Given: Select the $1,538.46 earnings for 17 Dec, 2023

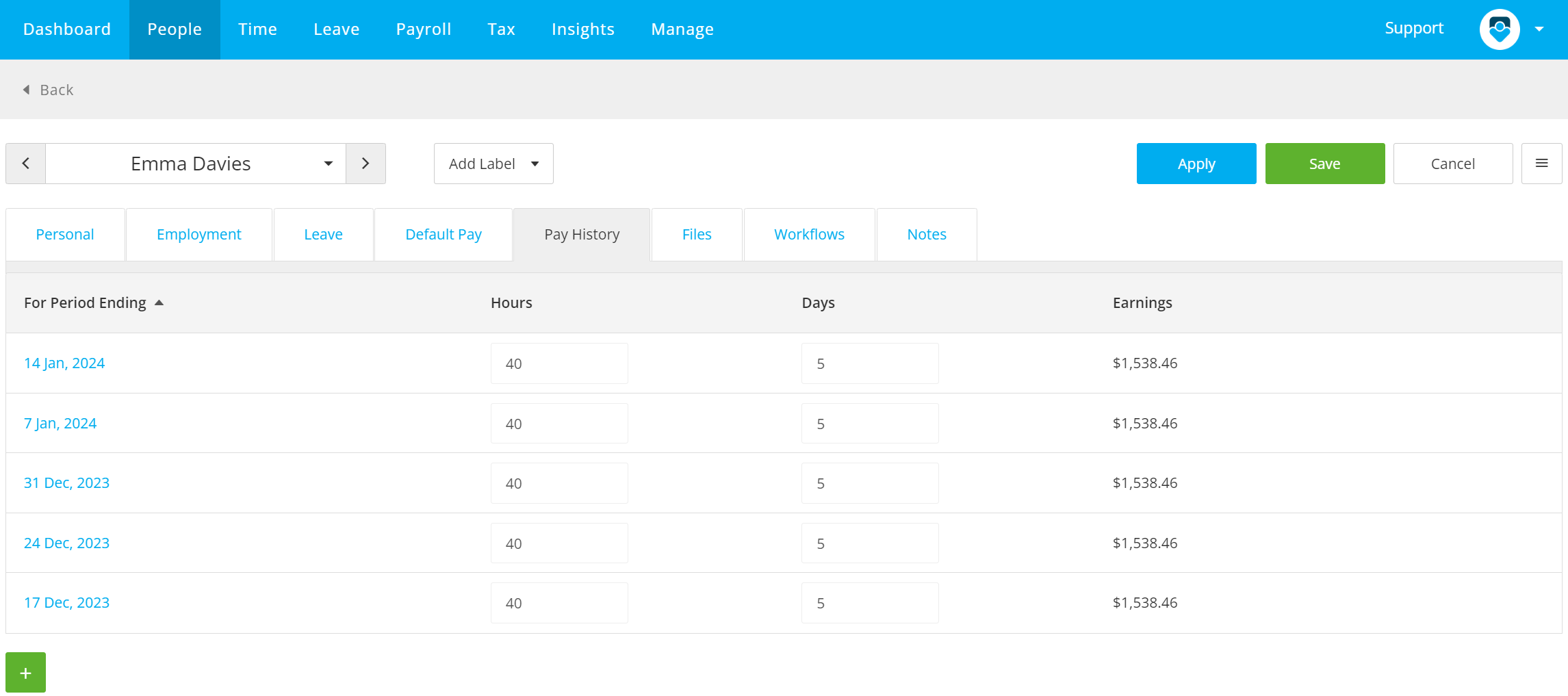Looking at the screenshot, I should (x=1145, y=603).
